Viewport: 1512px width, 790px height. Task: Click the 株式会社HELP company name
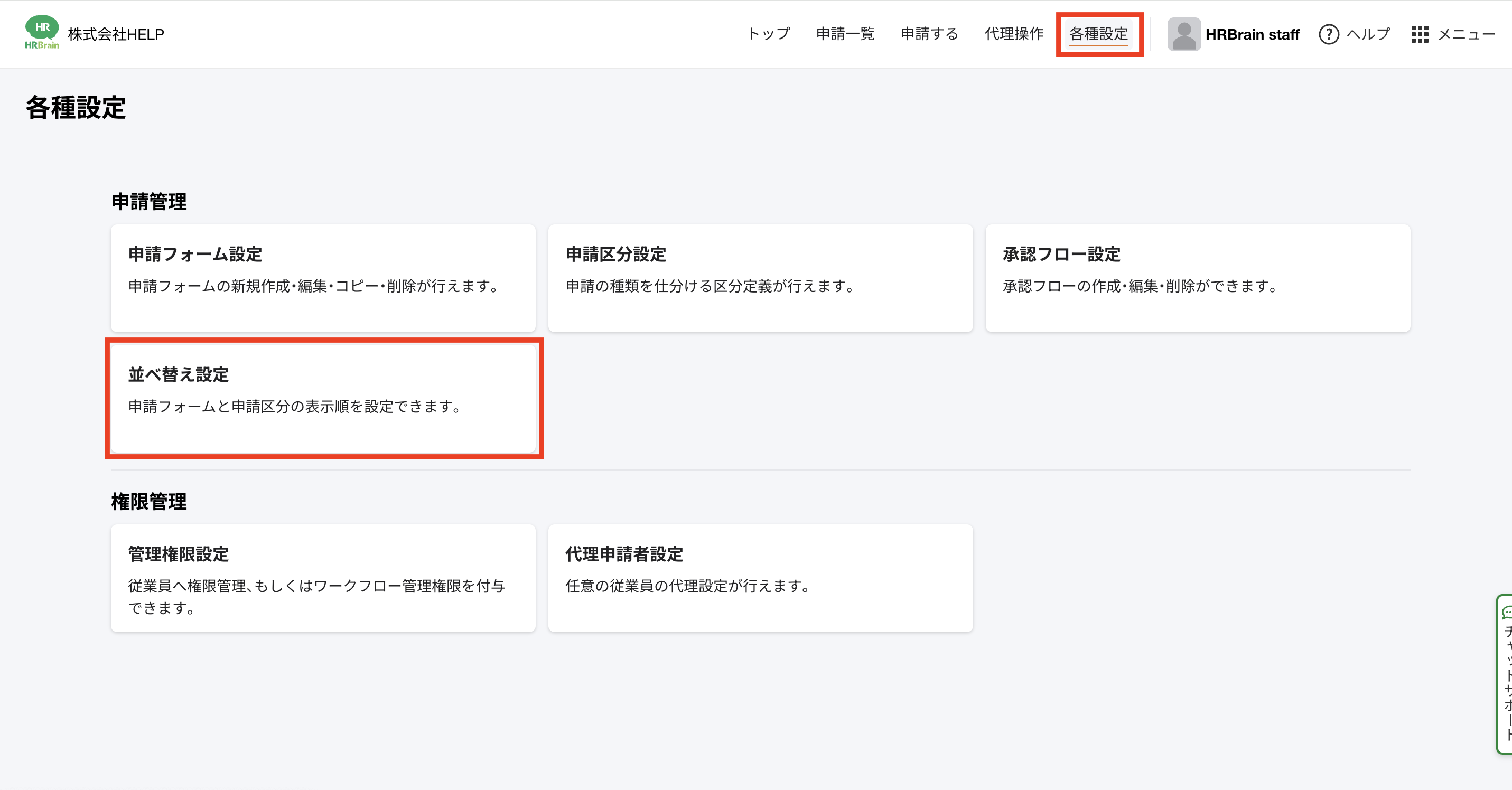[x=116, y=34]
